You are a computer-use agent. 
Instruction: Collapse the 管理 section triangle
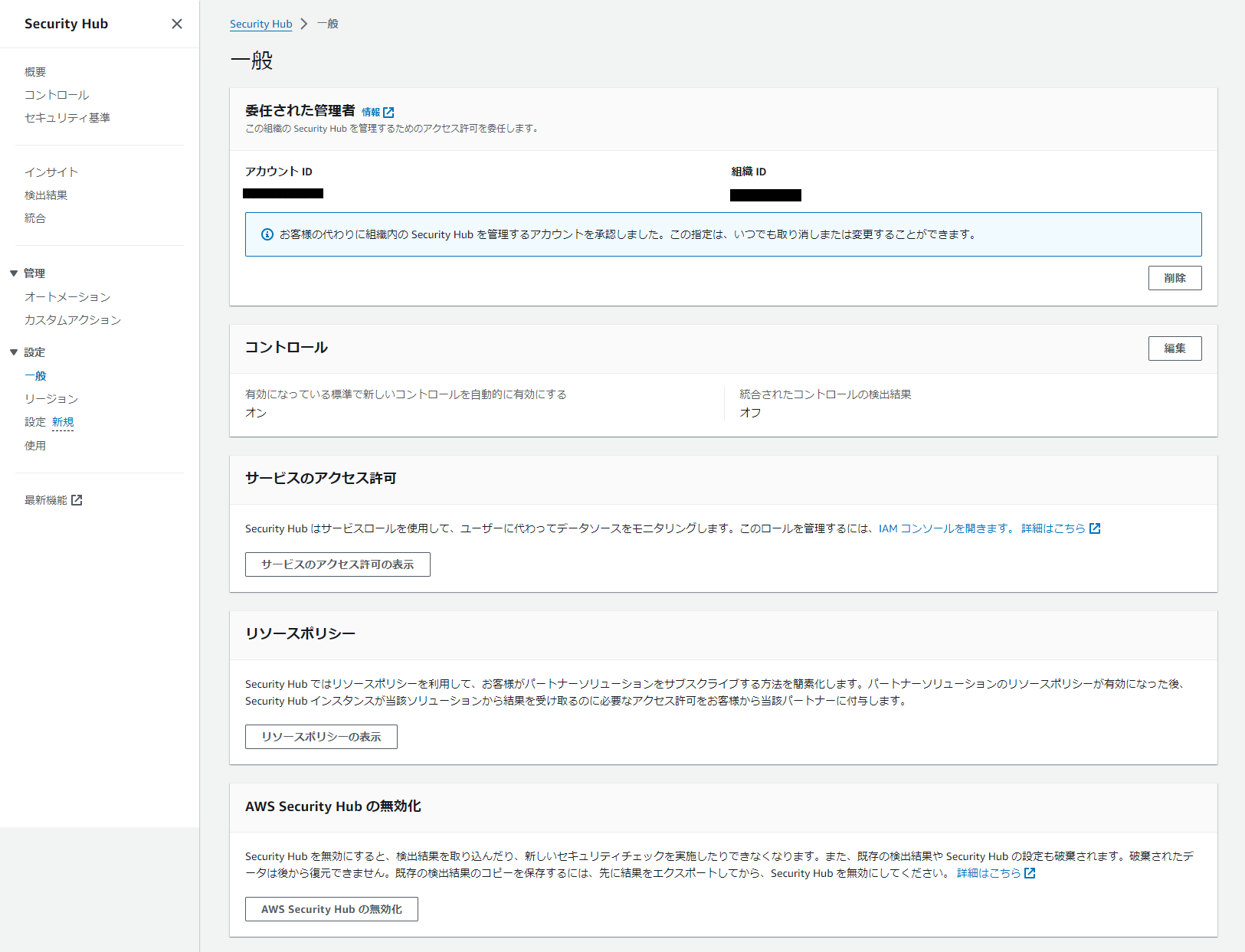[x=13, y=273]
